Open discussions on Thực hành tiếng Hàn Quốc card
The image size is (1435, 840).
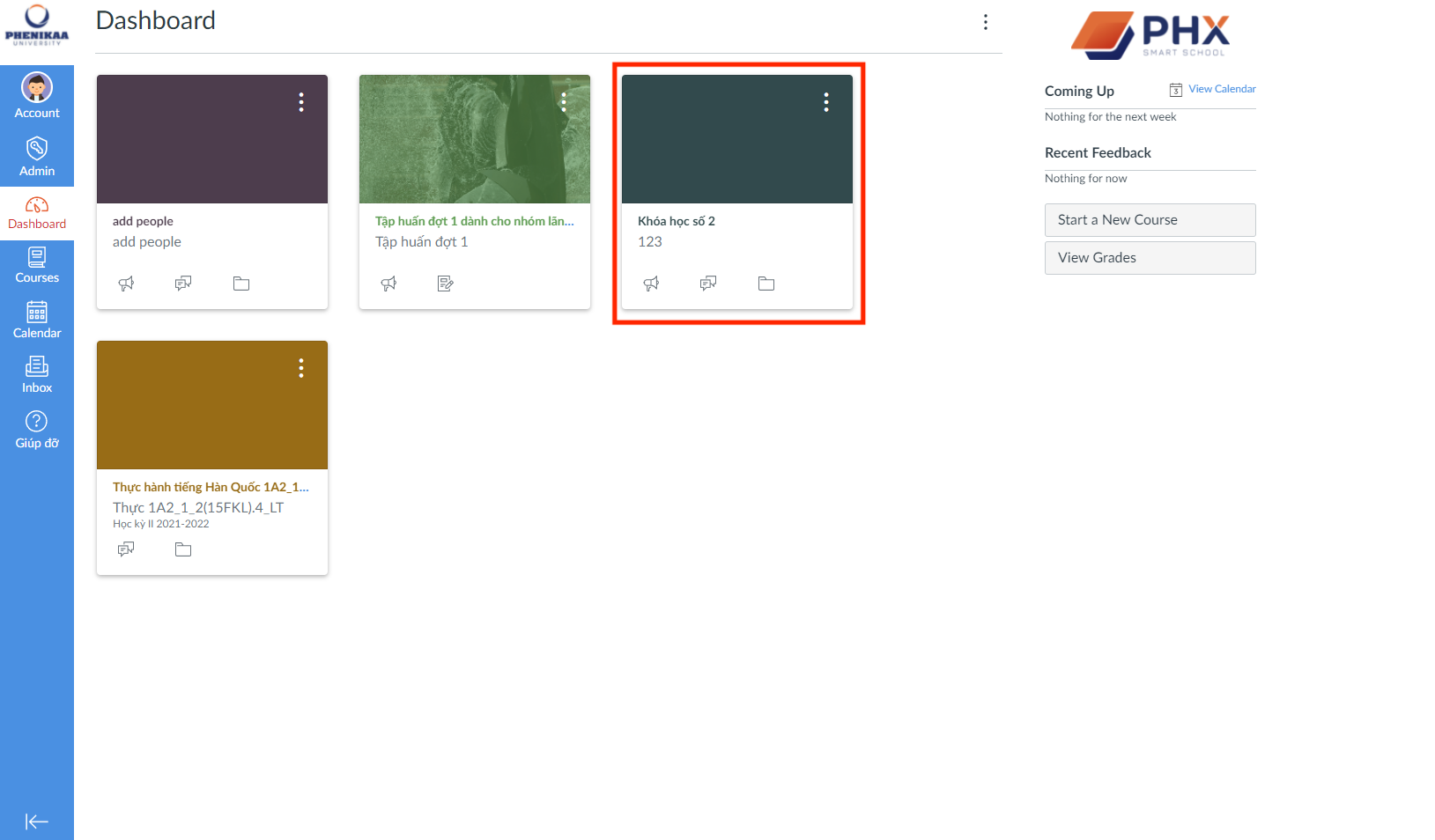coord(127,549)
